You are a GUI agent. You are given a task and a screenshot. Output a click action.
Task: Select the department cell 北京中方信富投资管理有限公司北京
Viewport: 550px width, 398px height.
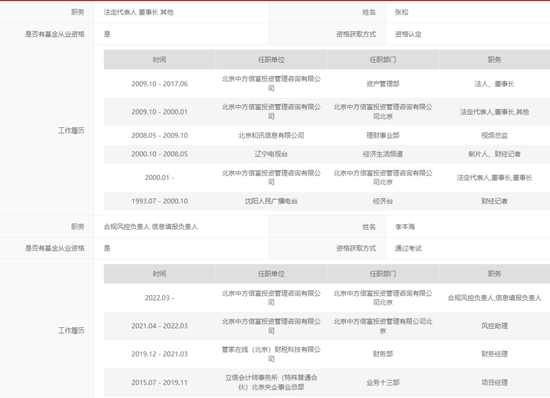[383, 326]
